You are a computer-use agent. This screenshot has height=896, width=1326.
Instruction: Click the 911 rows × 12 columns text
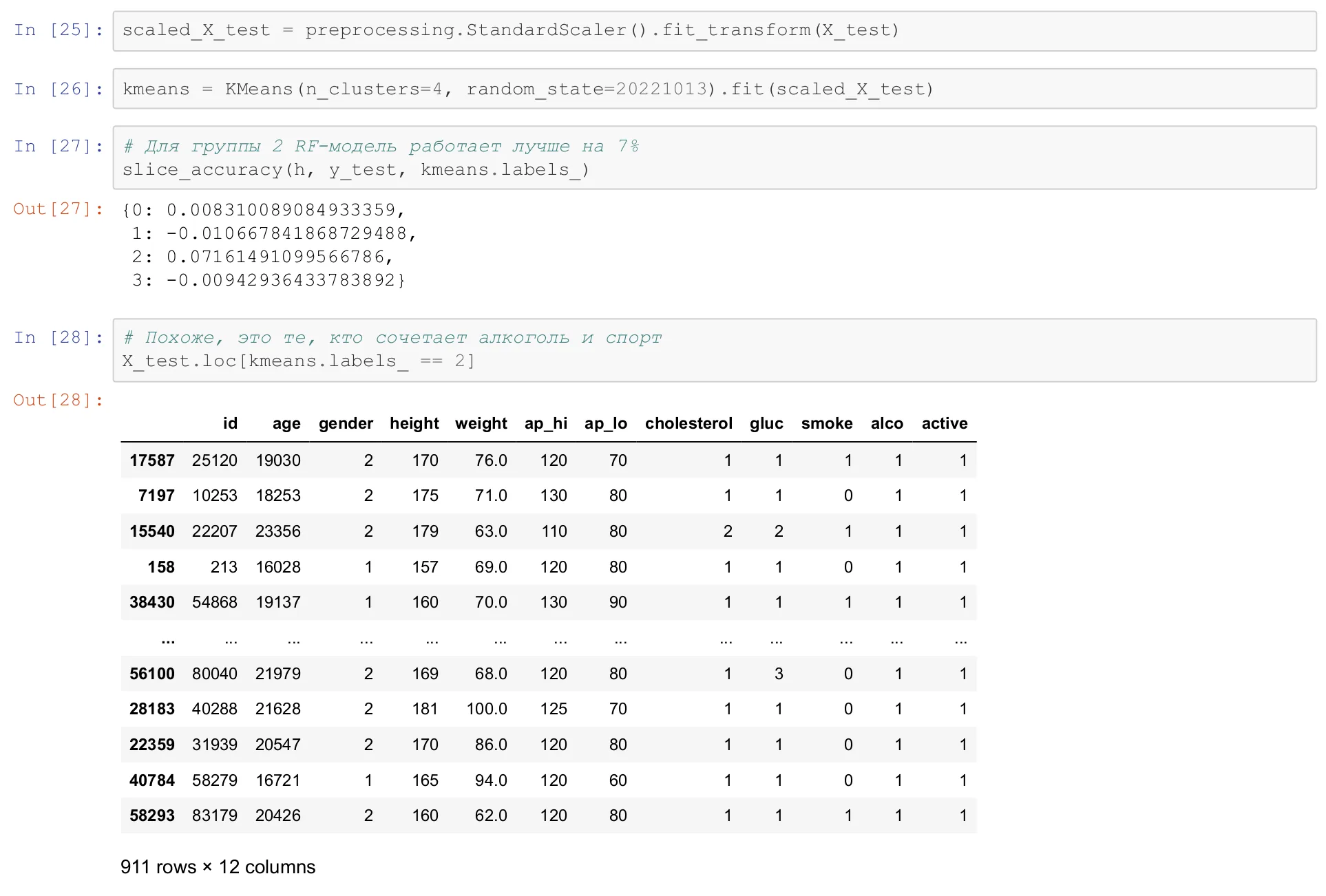point(218,867)
